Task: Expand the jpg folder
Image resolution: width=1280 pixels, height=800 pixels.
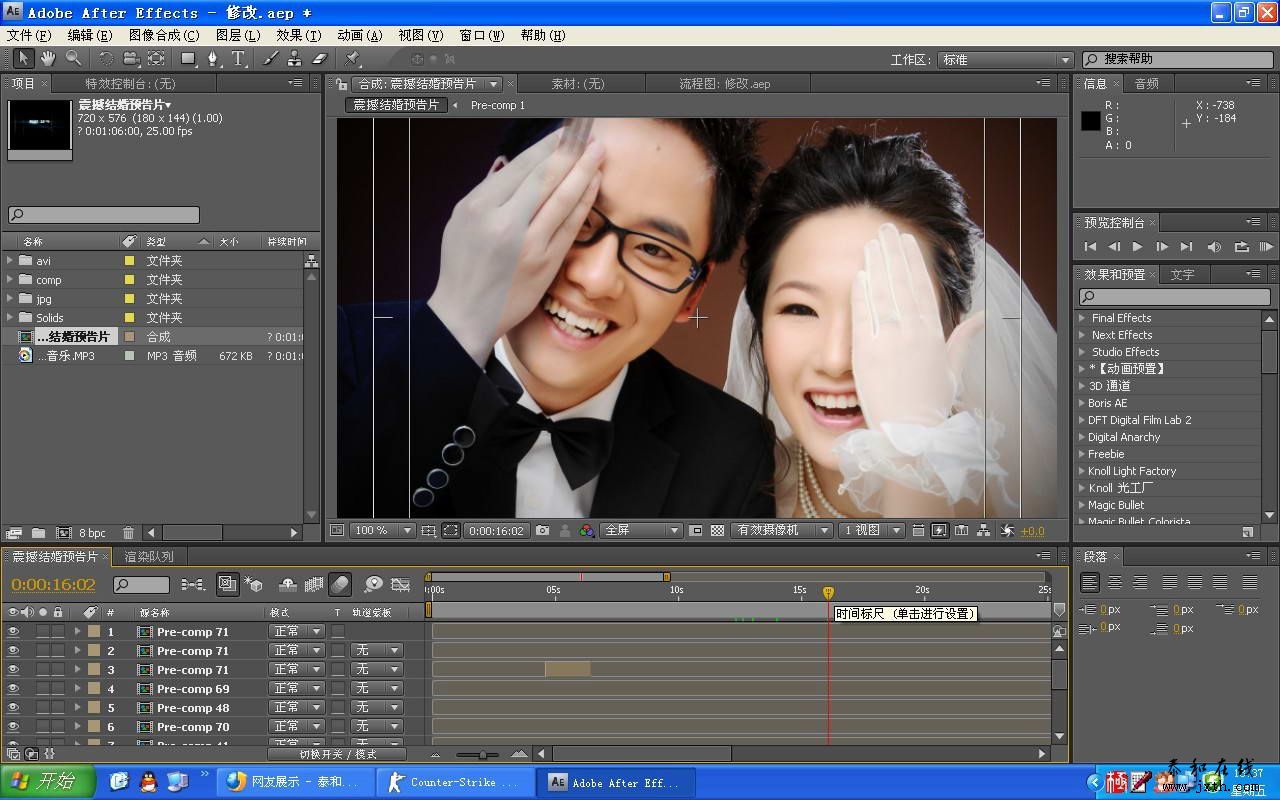Action: [11, 299]
